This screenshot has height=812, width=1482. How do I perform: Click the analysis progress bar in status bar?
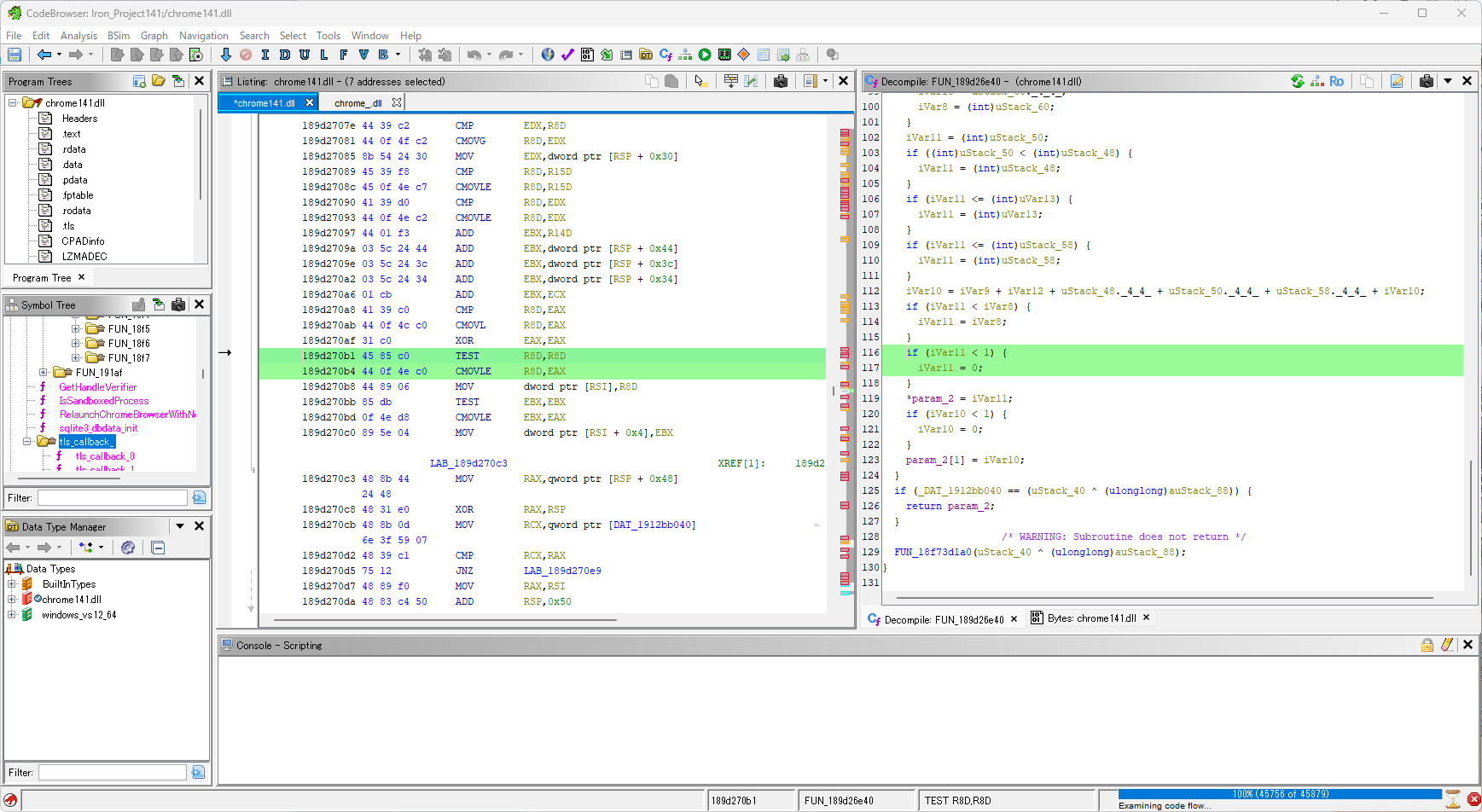(x=1280, y=794)
